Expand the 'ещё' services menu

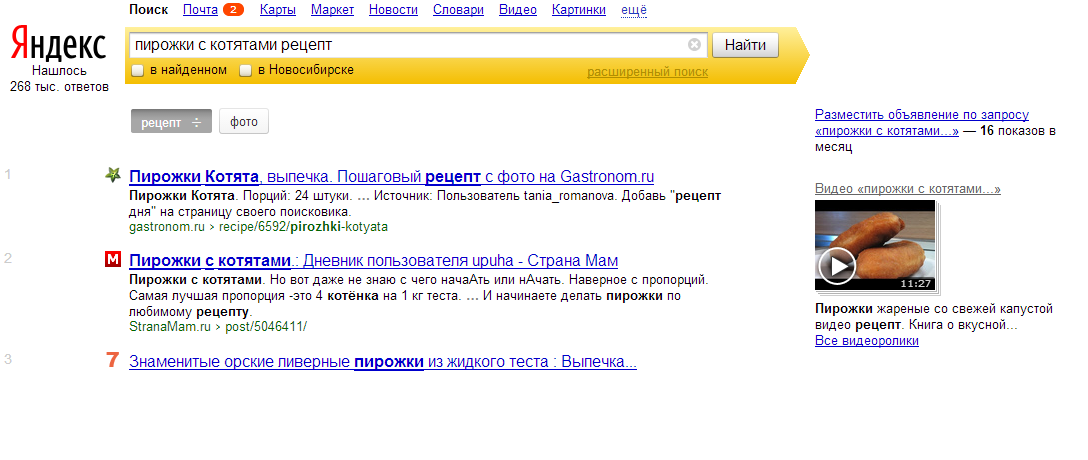(x=634, y=10)
